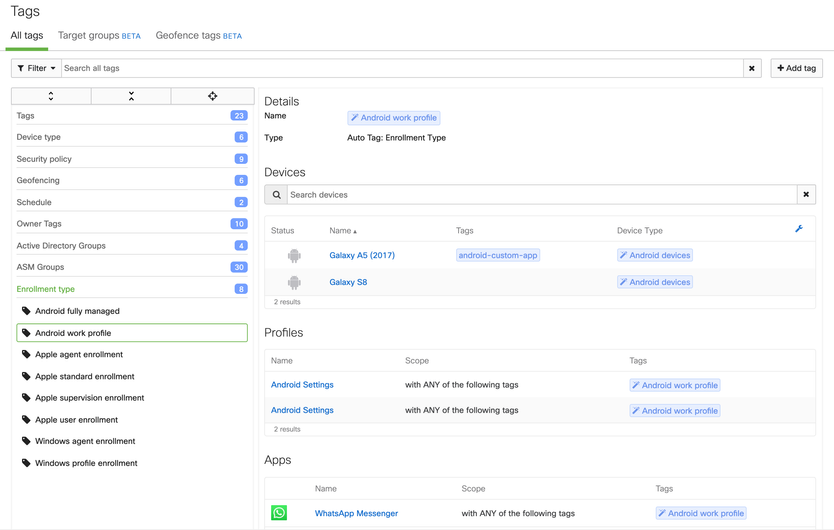
Task: Sort devices by the Name column header
Action: click(342, 231)
